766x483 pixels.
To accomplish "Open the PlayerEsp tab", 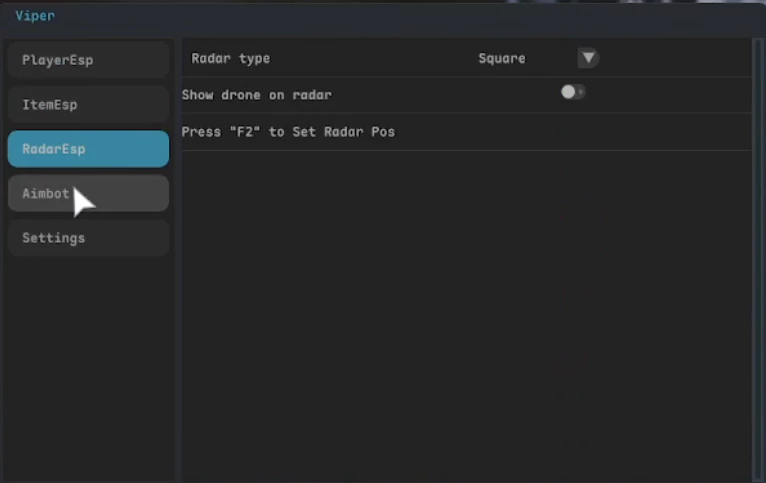I will [88, 60].
